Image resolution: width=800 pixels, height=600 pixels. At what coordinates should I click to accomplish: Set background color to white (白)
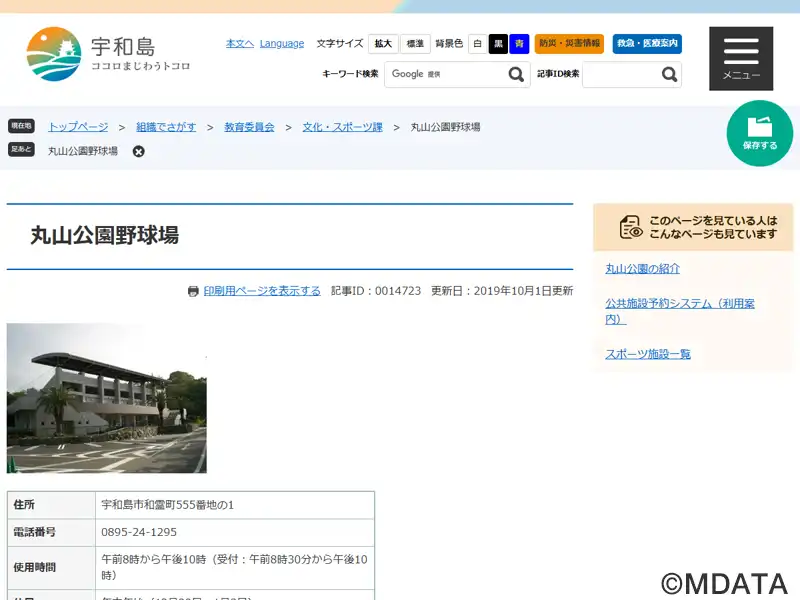(x=478, y=44)
